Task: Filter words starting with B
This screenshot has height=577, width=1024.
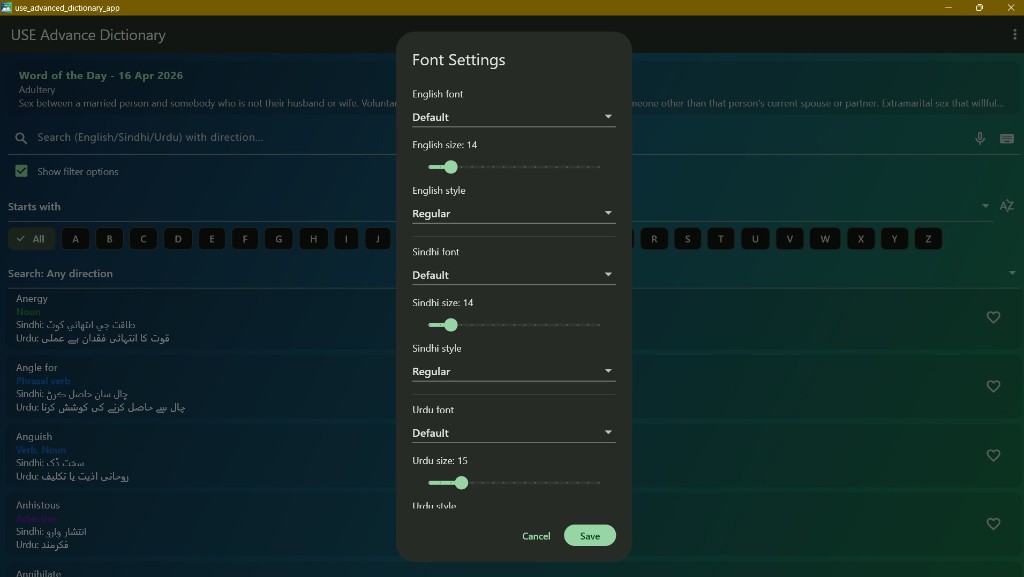Action: tap(110, 239)
